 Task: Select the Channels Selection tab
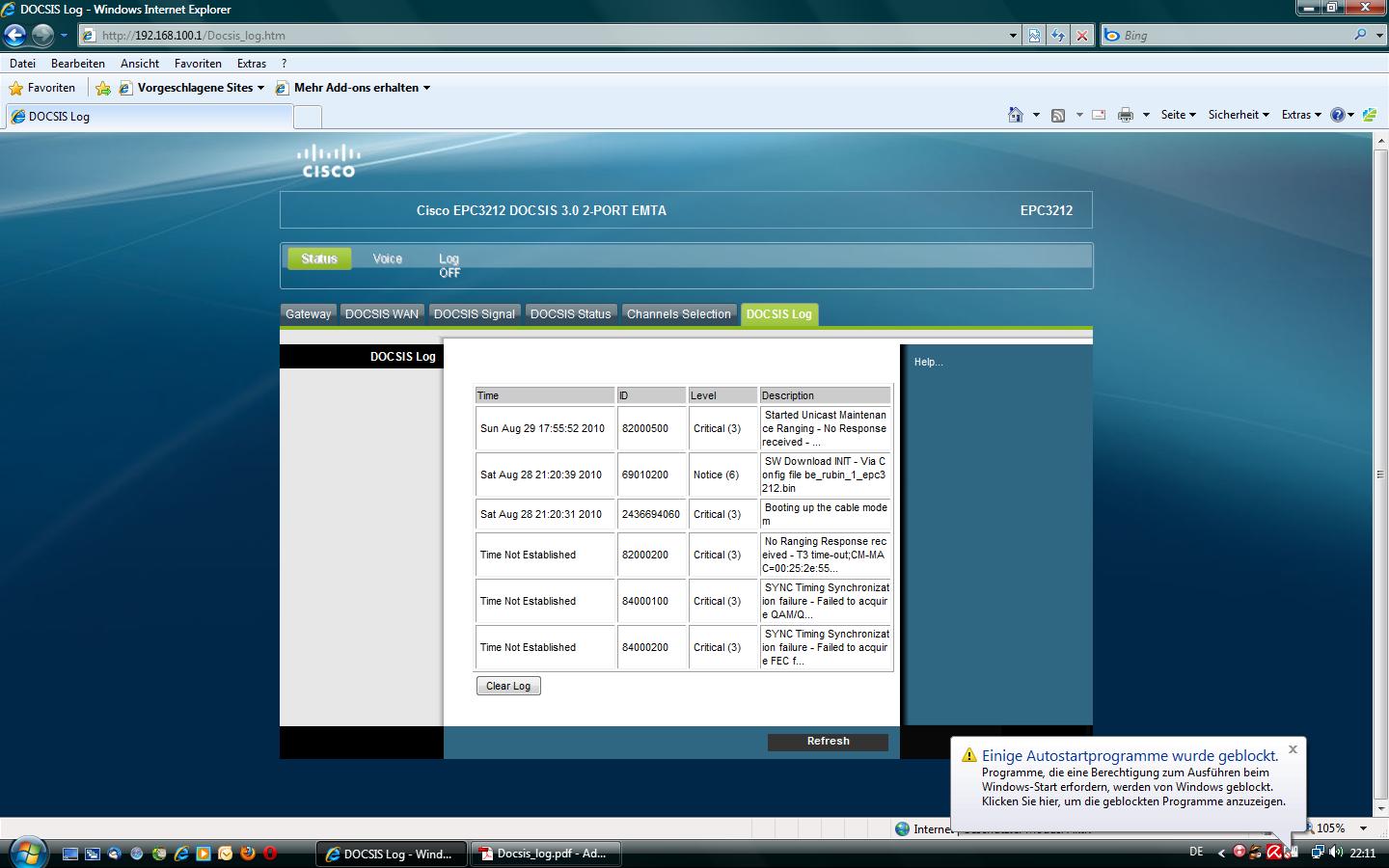click(x=678, y=314)
